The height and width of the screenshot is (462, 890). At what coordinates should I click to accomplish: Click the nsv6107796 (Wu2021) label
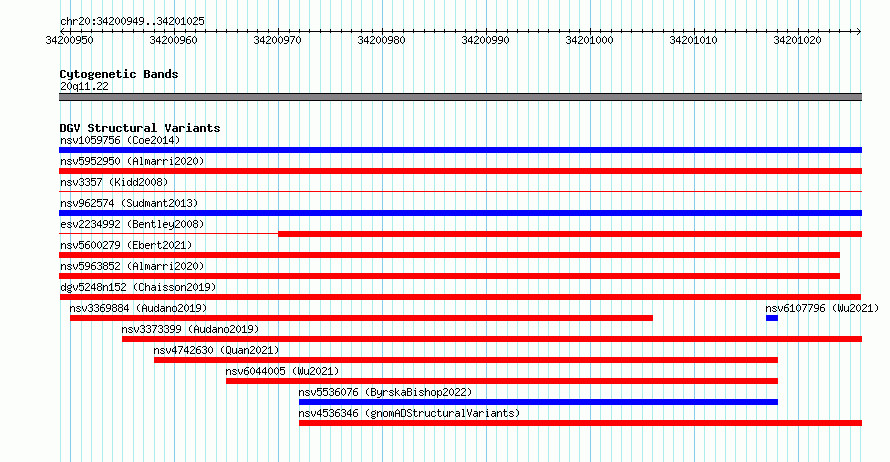coord(822,308)
